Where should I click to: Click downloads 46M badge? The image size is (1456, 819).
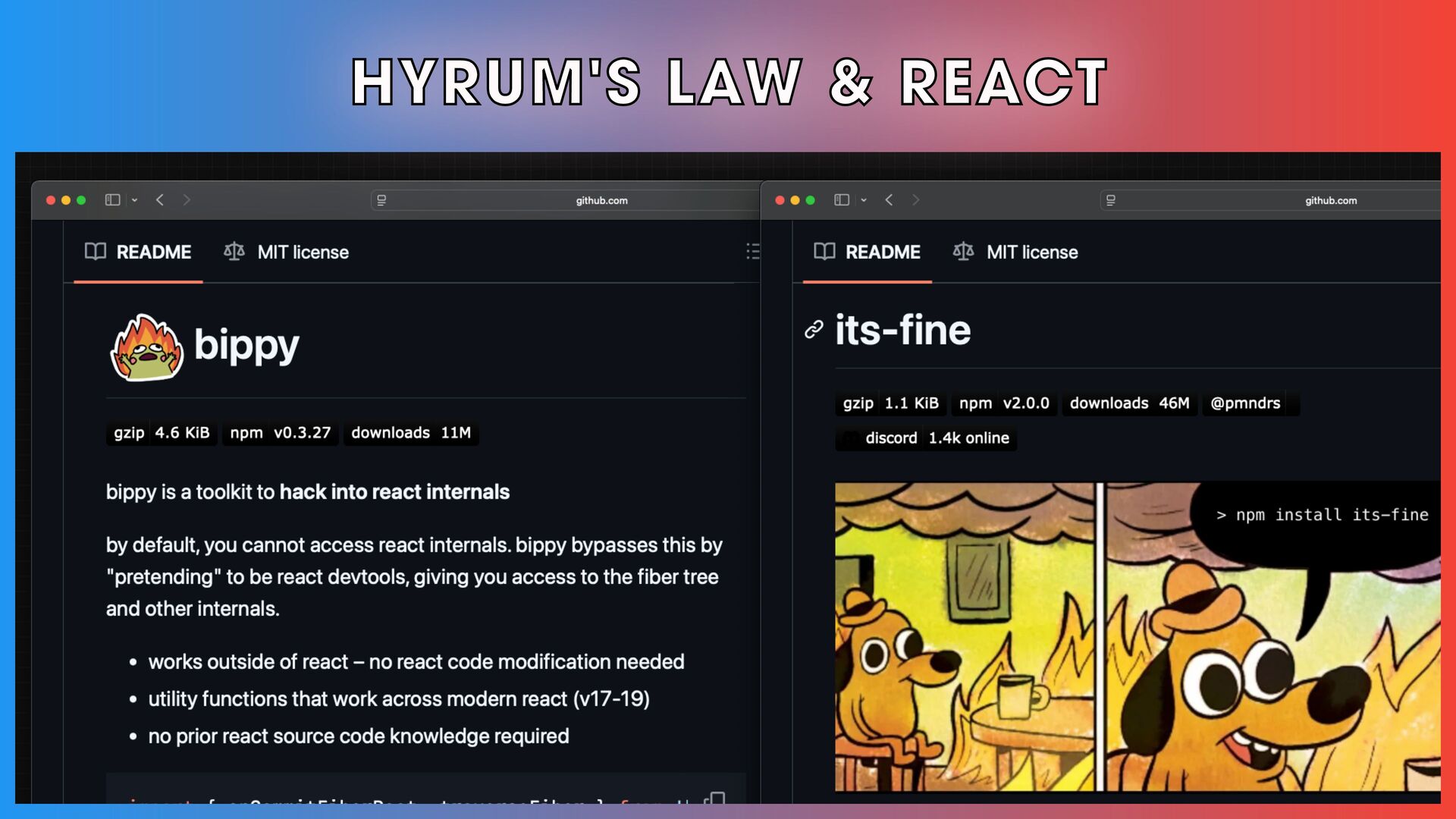point(1129,403)
